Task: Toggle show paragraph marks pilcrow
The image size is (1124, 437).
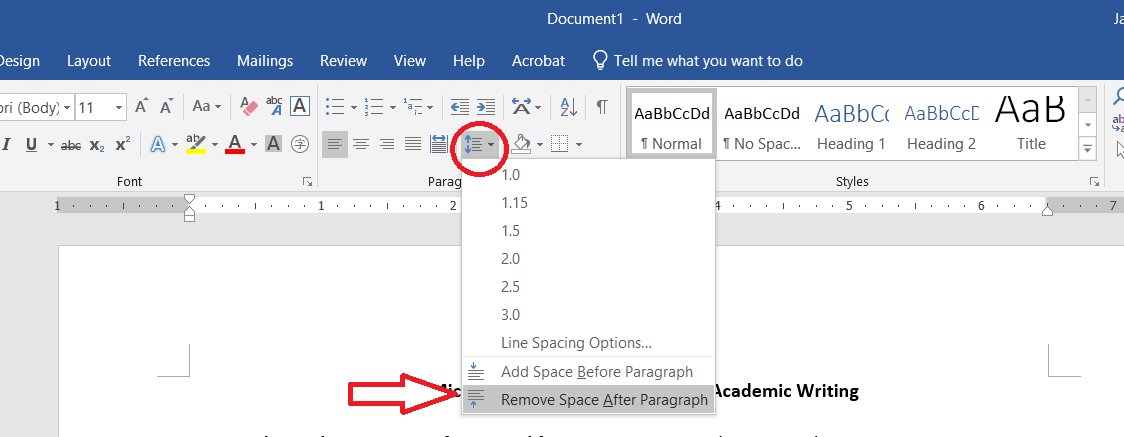Action: pyautogui.click(x=602, y=107)
